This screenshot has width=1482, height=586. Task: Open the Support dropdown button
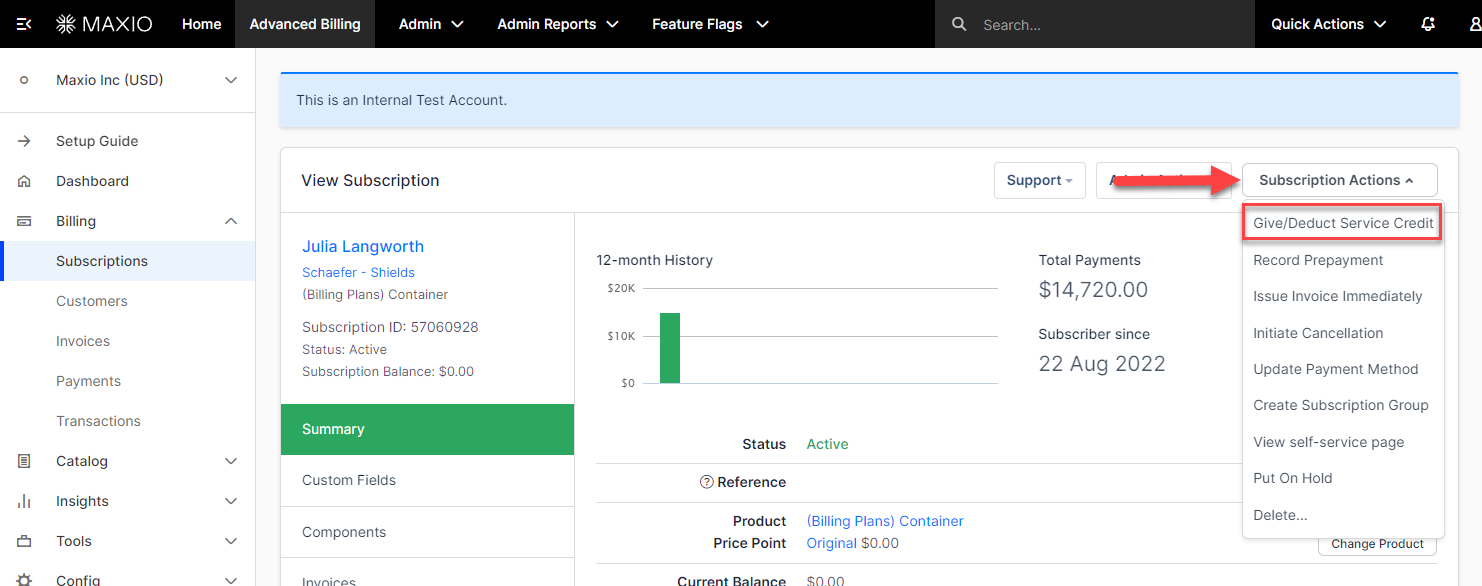[1039, 180]
